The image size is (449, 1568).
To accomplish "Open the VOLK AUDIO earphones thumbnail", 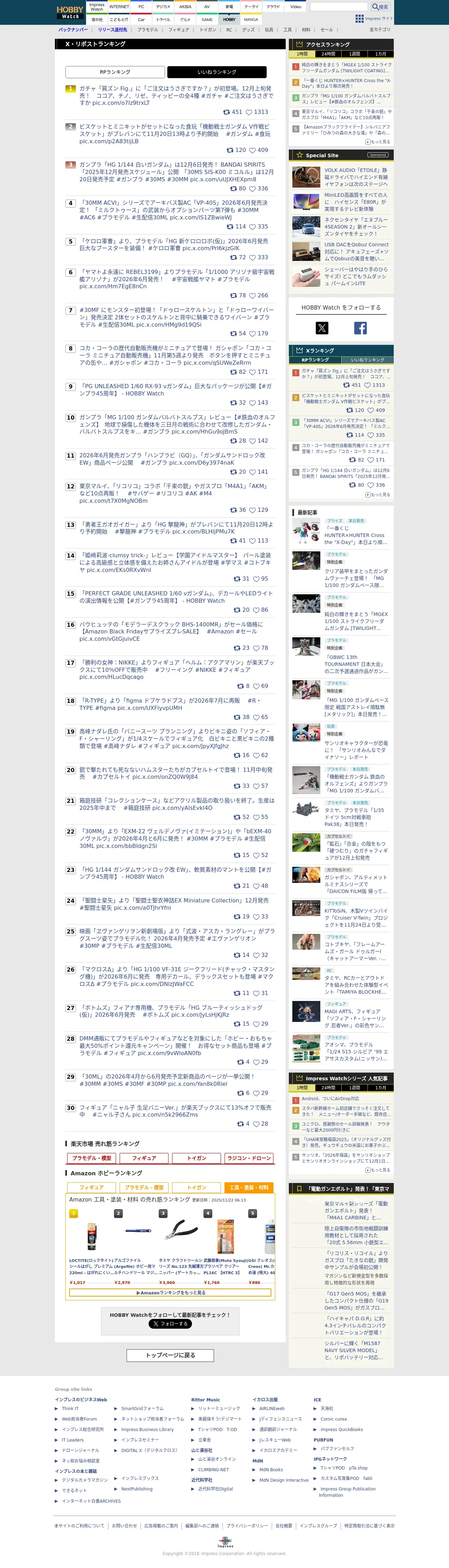I will pos(306,177).
